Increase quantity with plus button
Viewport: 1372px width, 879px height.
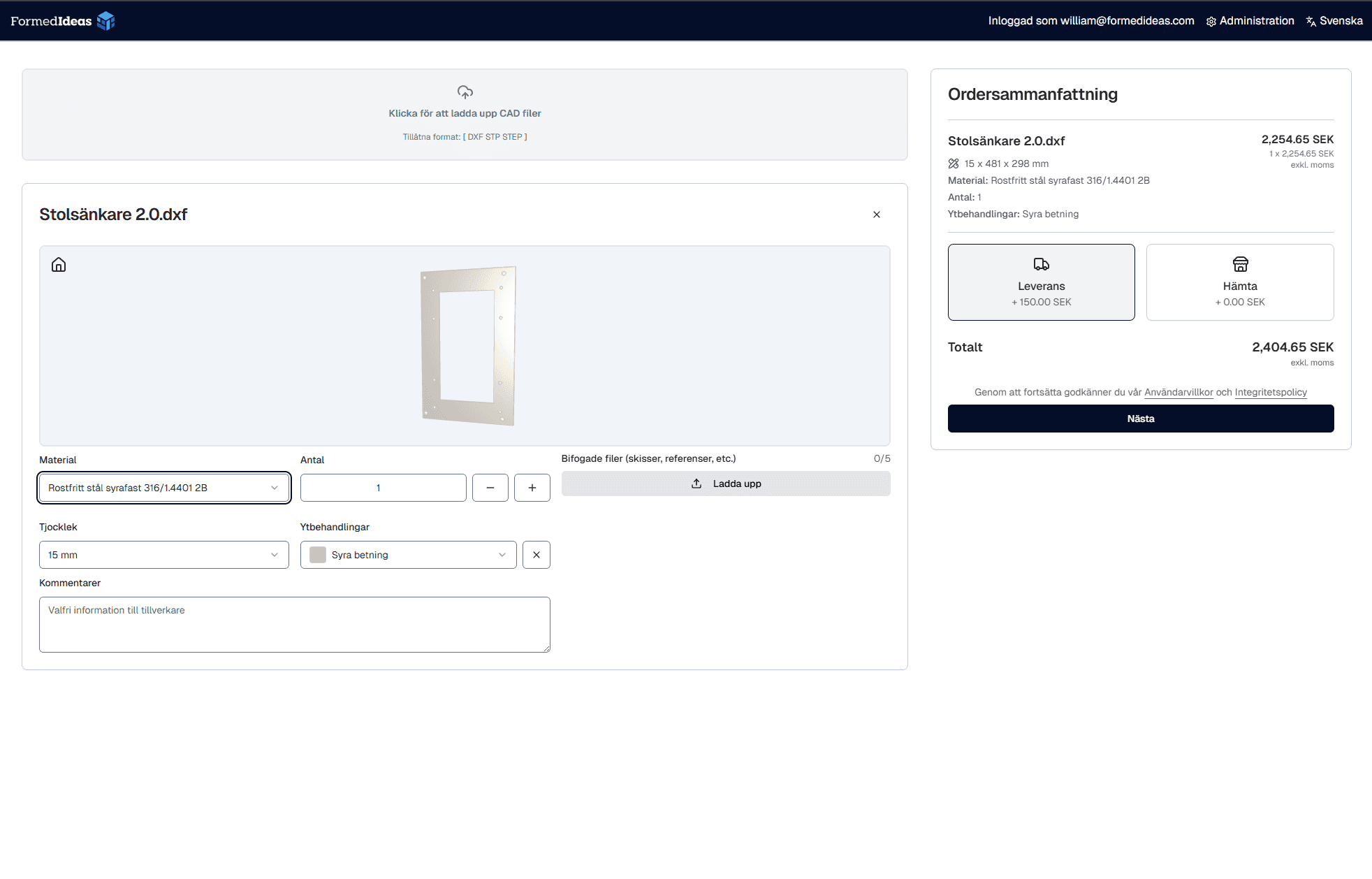pos(532,488)
